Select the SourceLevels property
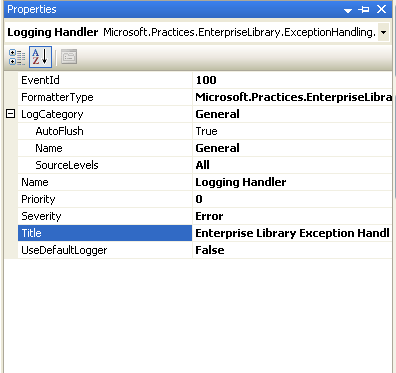Viewport: 396px width, 373px height. pyautogui.click(x=105, y=165)
